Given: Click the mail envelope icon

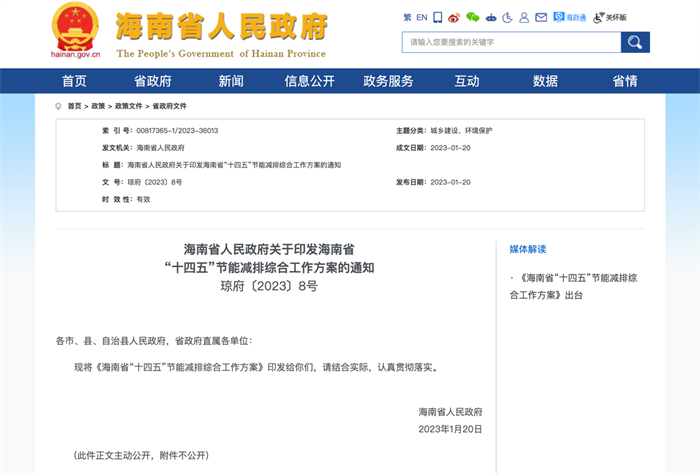Looking at the screenshot, I should [x=541, y=17].
